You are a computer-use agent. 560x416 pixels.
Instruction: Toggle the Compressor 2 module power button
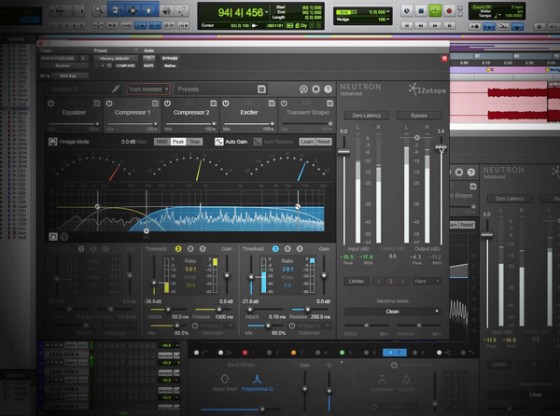click(x=168, y=103)
